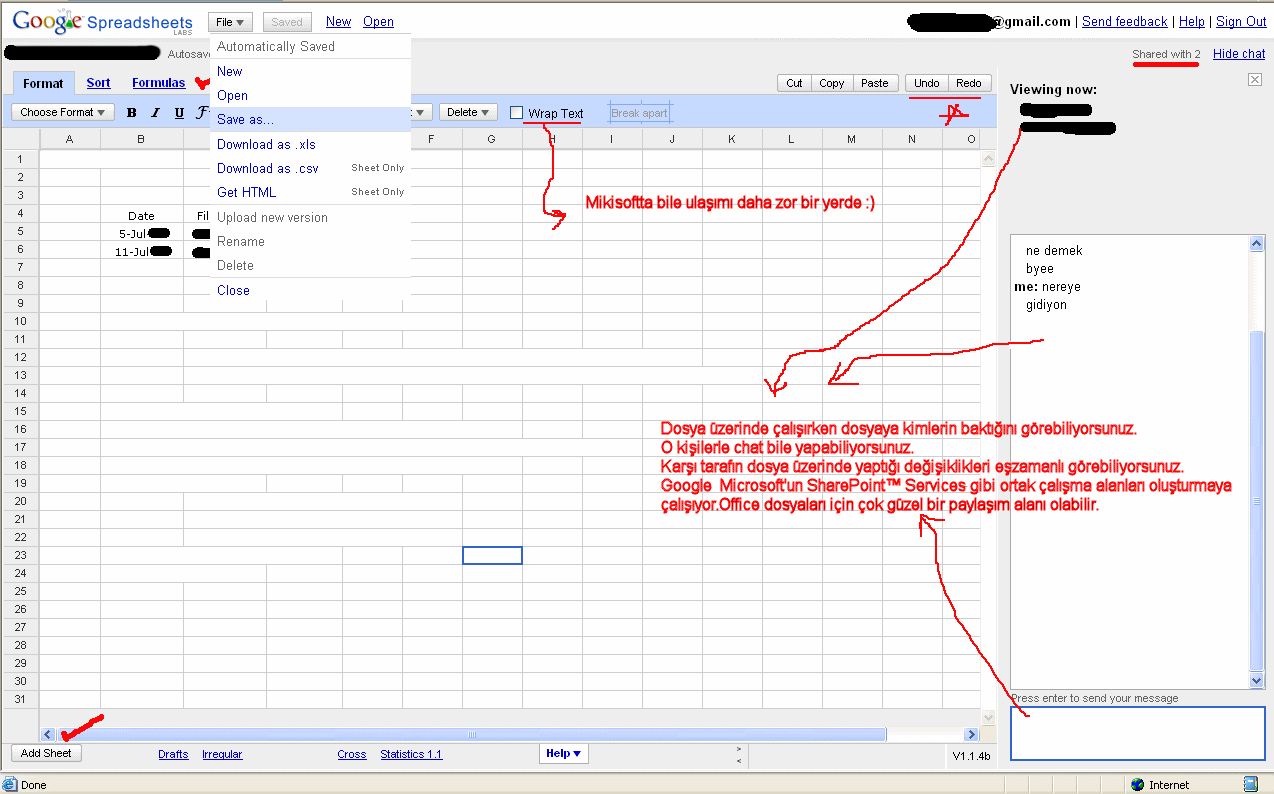Close the chat panel with the X icon
1274x794 pixels.
click(1255, 80)
